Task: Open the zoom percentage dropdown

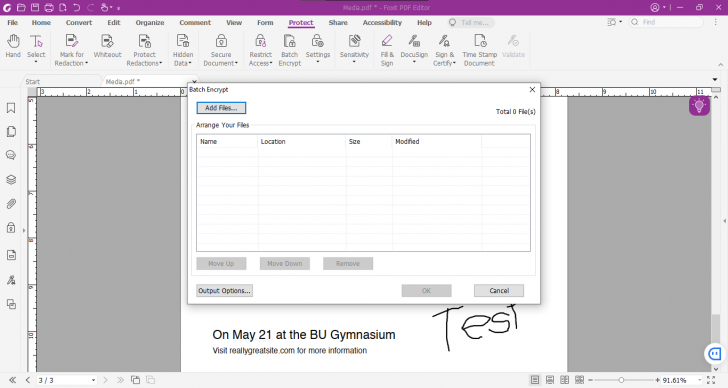Action: click(x=699, y=380)
